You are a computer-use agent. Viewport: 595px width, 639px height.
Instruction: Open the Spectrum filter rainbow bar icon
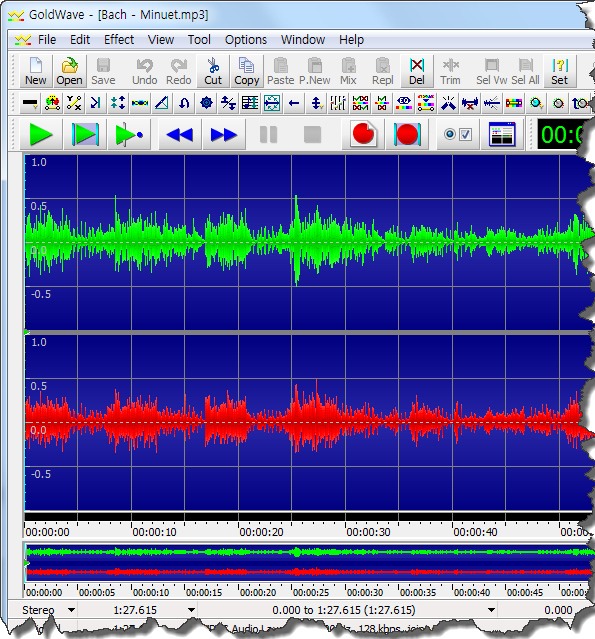coord(514,103)
